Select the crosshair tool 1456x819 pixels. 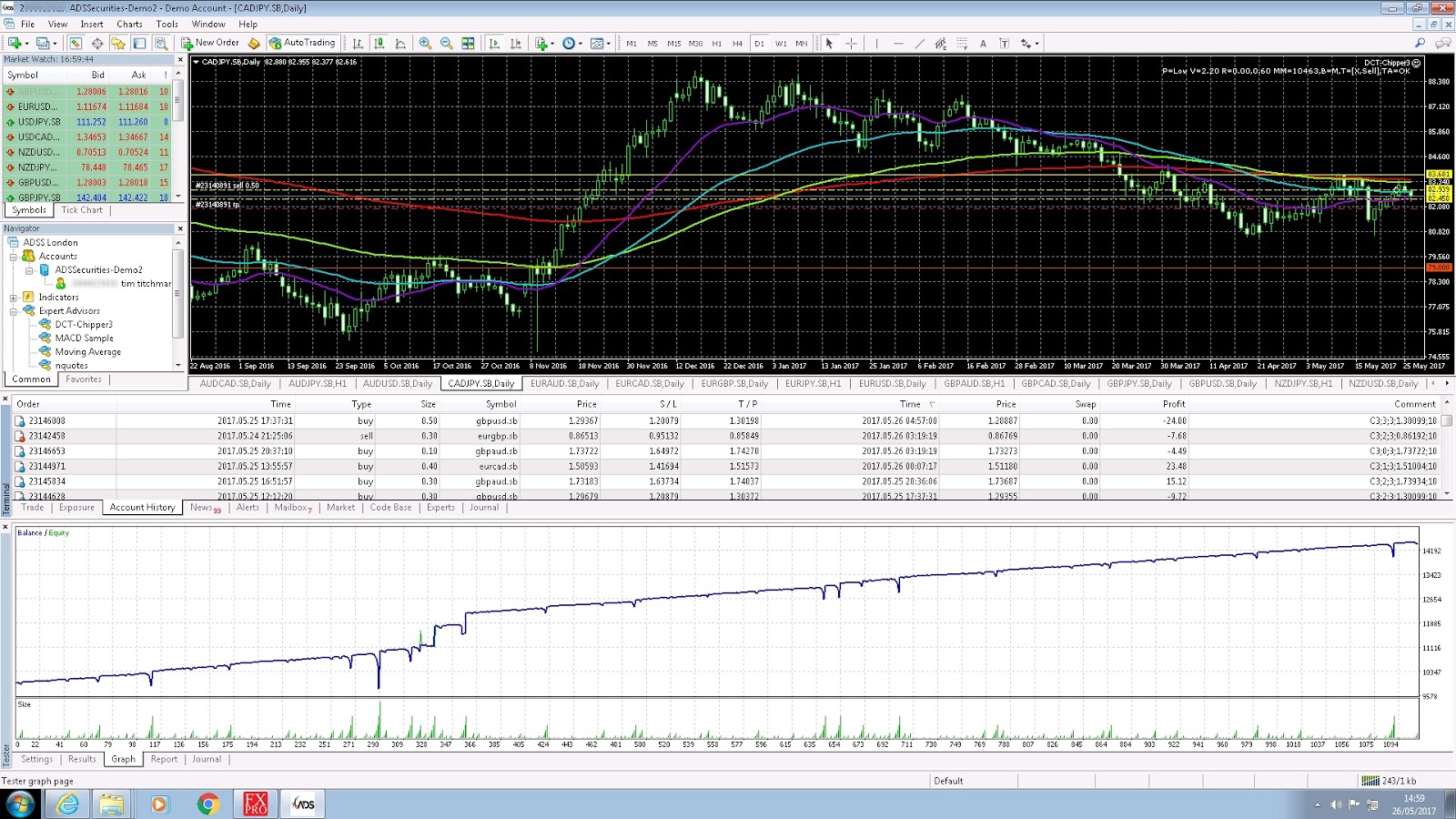(851, 43)
